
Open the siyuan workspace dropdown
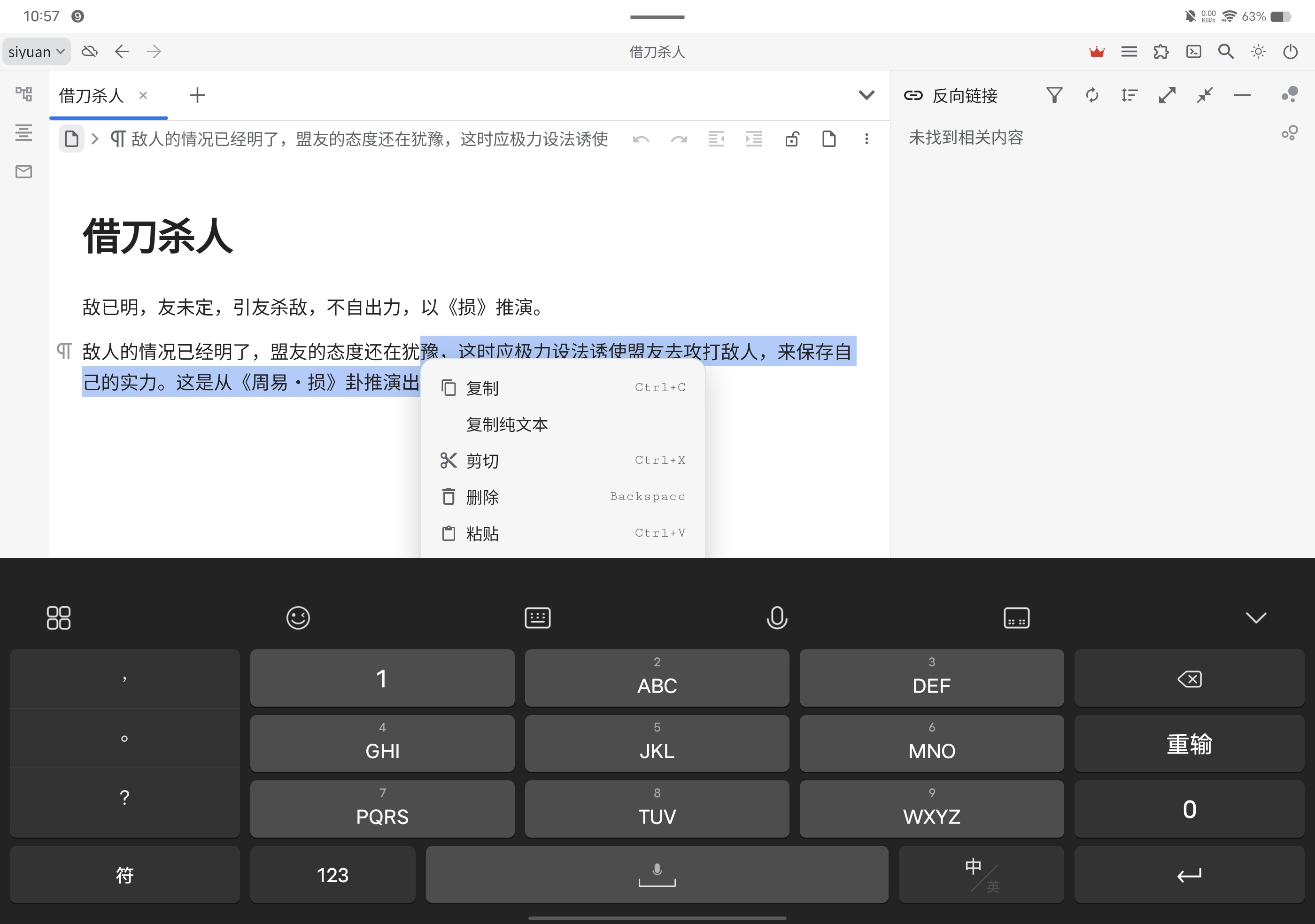click(x=36, y=51)
